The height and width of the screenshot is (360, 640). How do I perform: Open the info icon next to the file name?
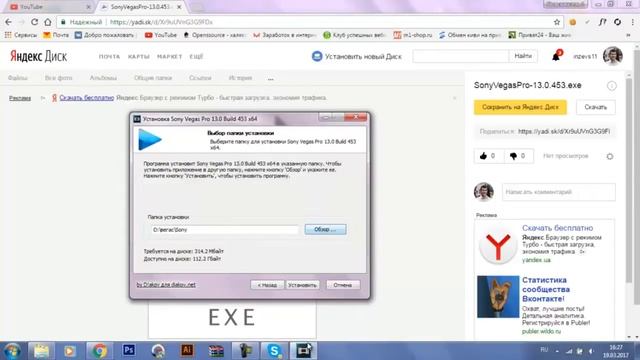click(611, 86)
